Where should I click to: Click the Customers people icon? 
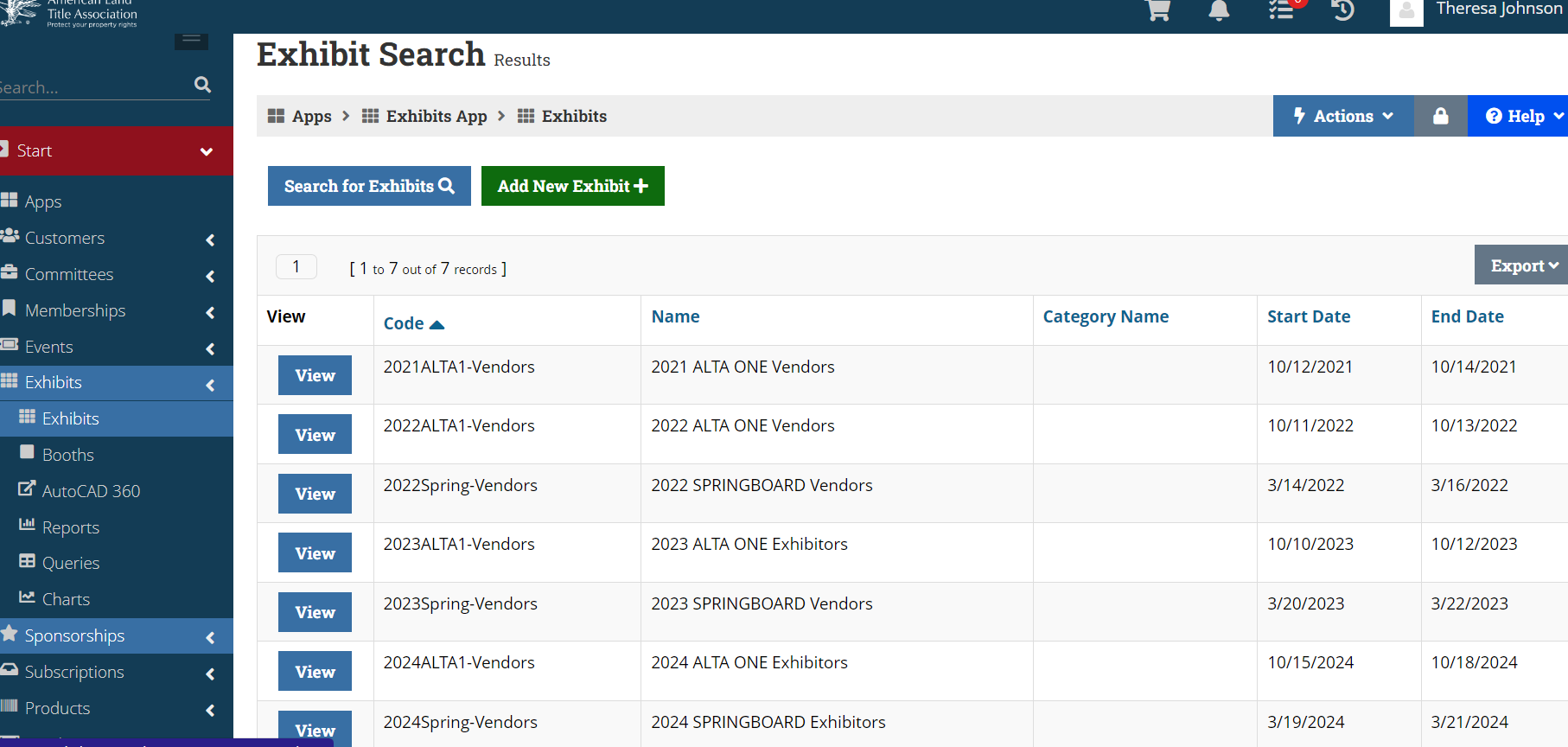pos(10,236)
